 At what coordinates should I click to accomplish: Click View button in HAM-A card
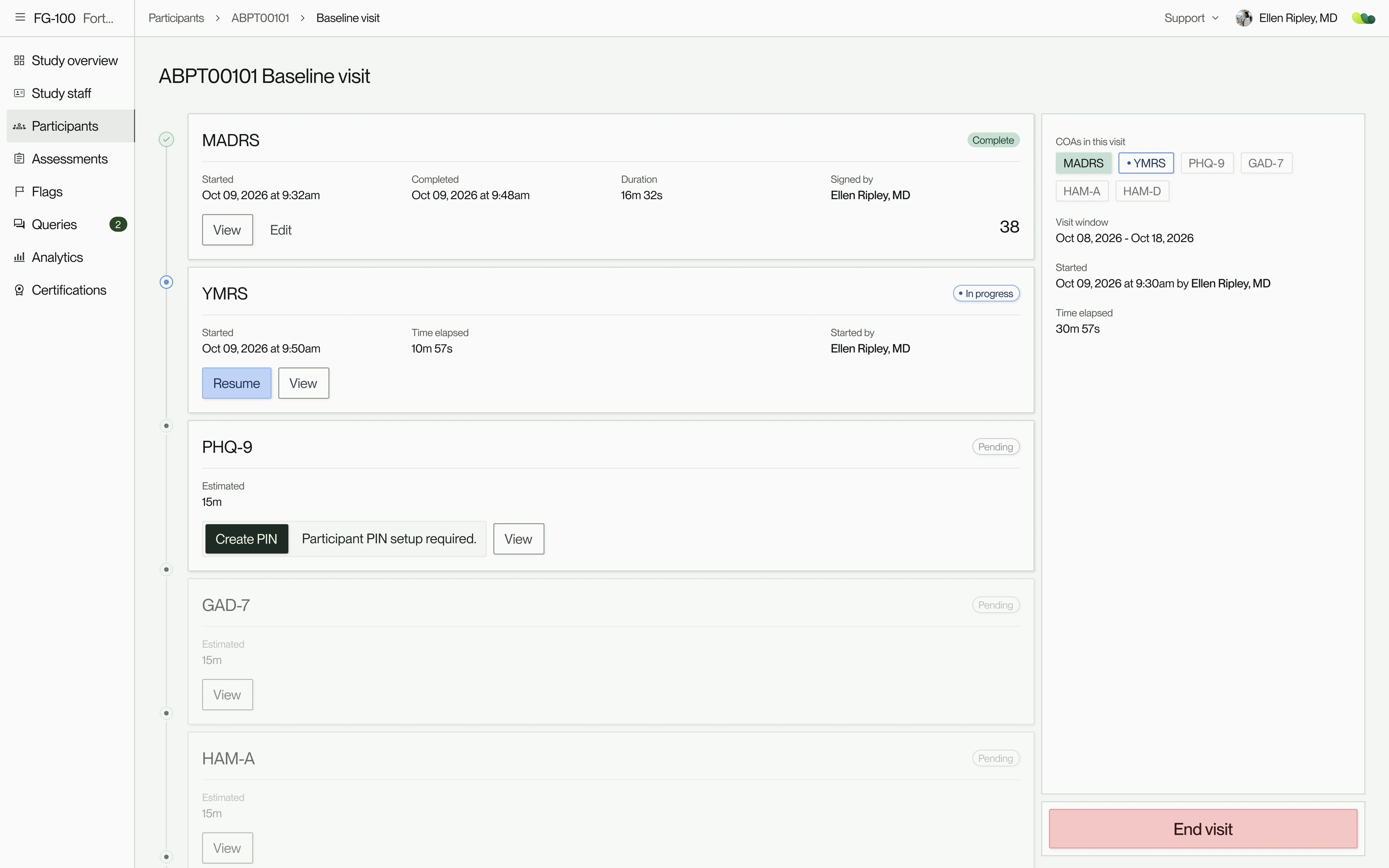(x=227, y=848)
